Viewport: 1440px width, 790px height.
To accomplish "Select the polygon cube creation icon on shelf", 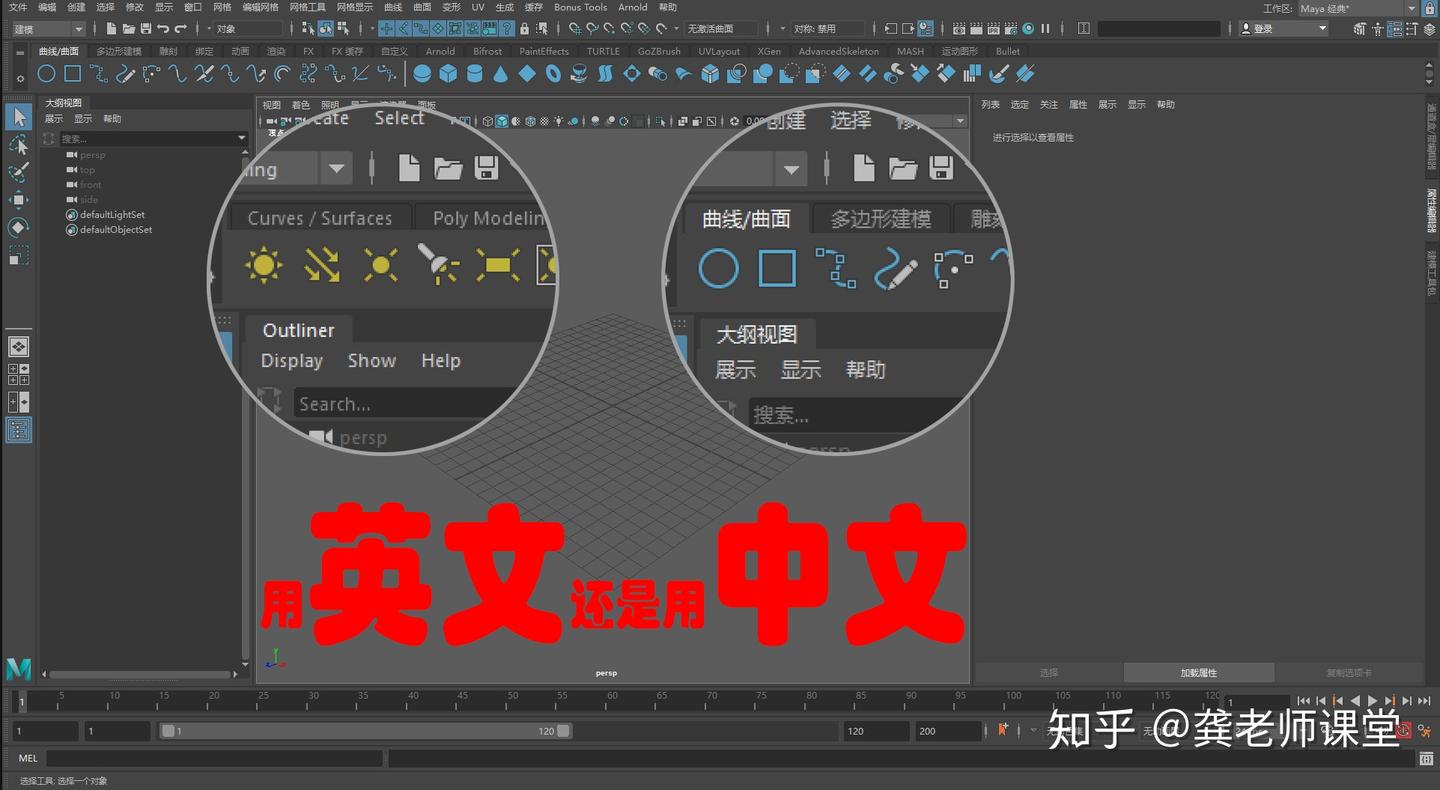I will tap(445, 73).
